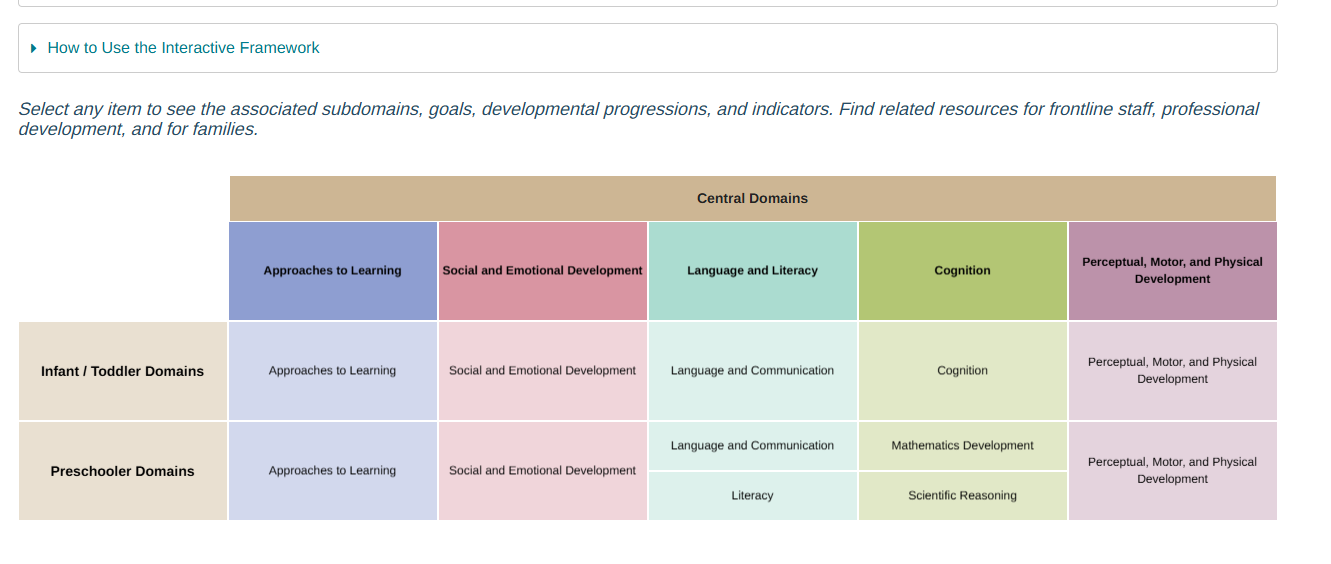The width and height of the screenshot is (1331, 564).
Task: Open the Language and Literacy central domain header
Action: (x=752, y=271)
